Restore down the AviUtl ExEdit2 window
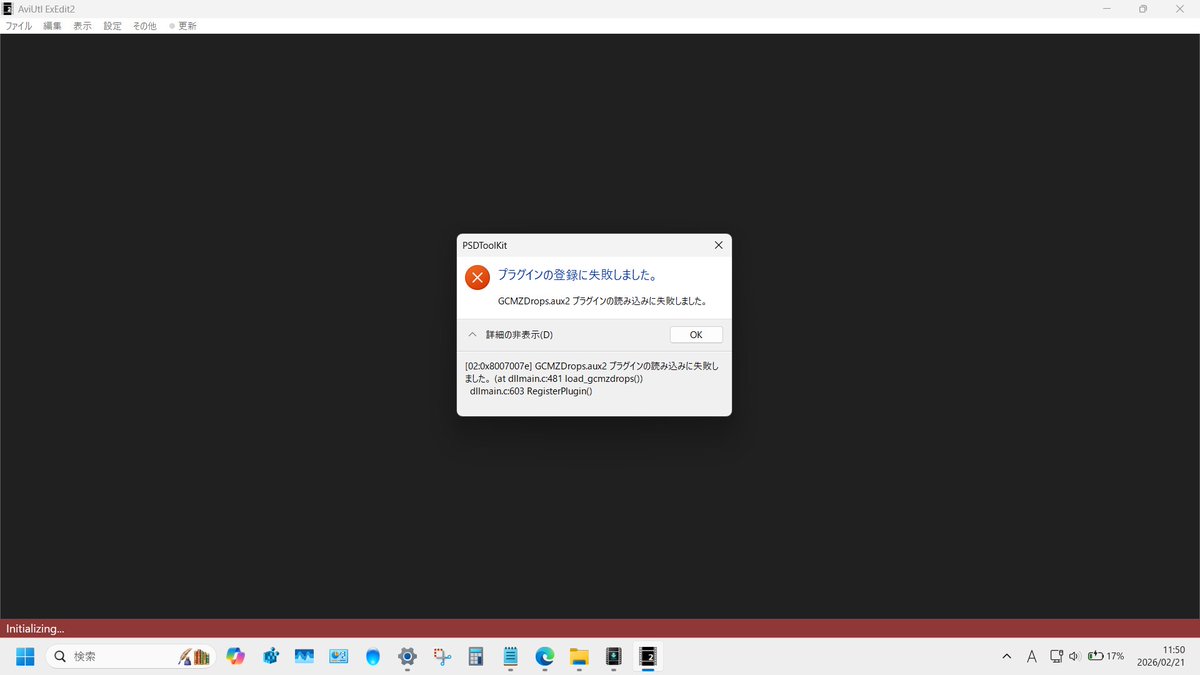 [x=1142, y=8]
